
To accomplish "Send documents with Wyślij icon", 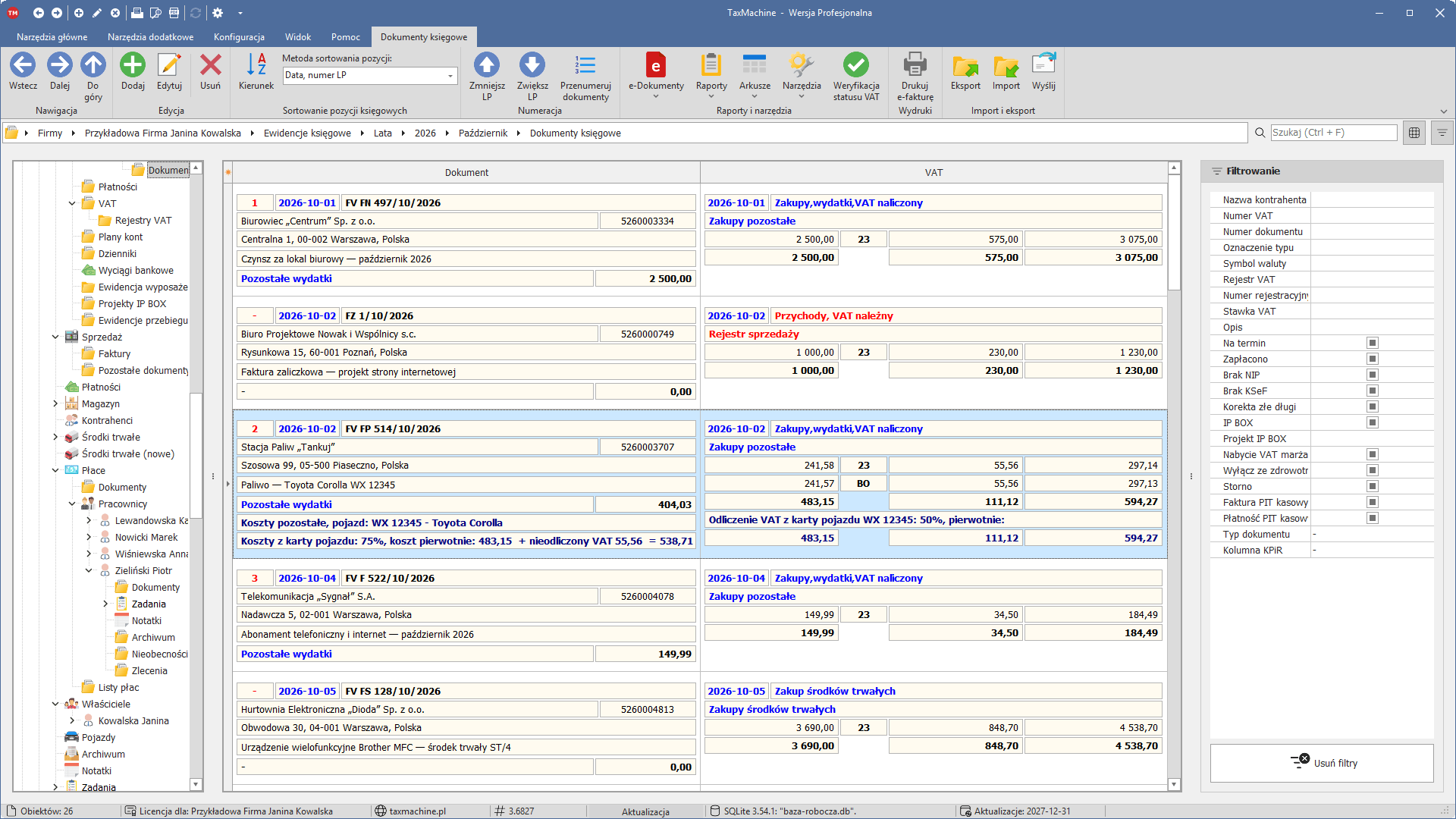I will coord(1043,65).
